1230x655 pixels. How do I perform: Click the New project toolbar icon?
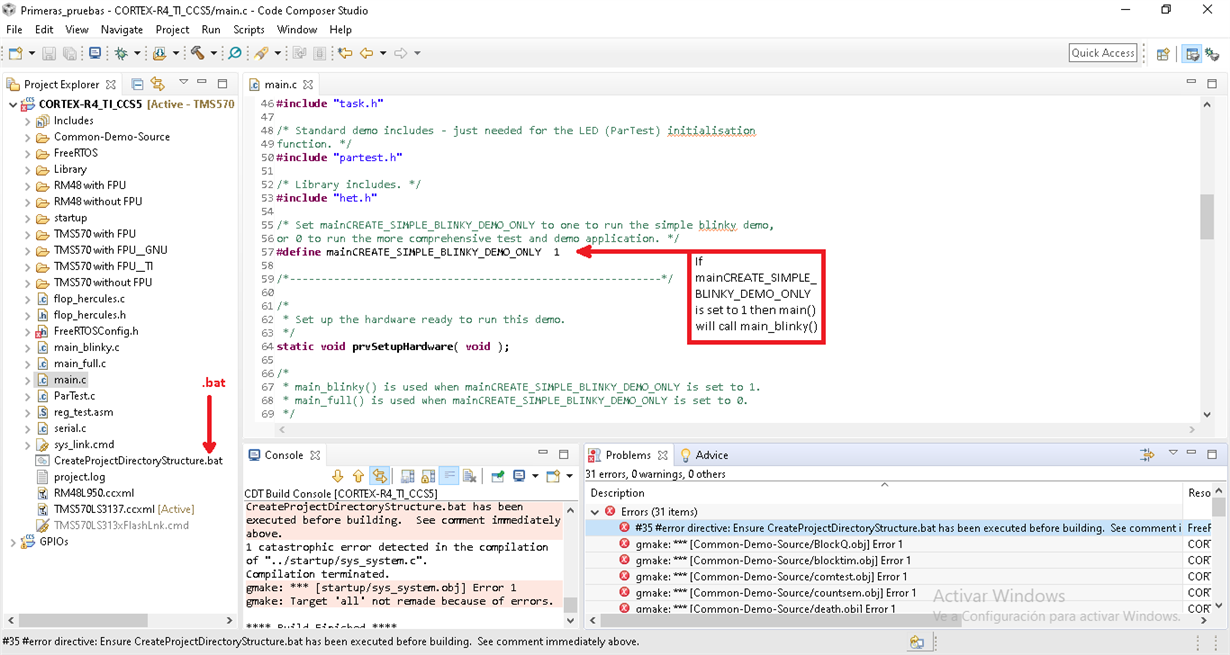coord(15,53)
